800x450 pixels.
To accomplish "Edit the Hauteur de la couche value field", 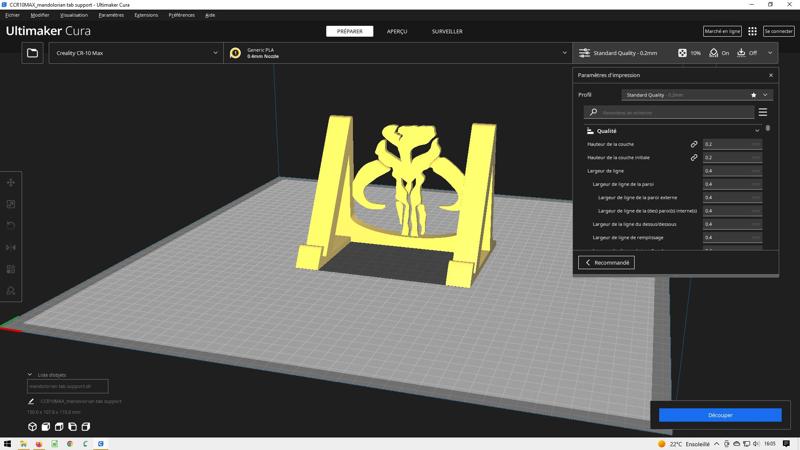I will [x=732, y=144].
